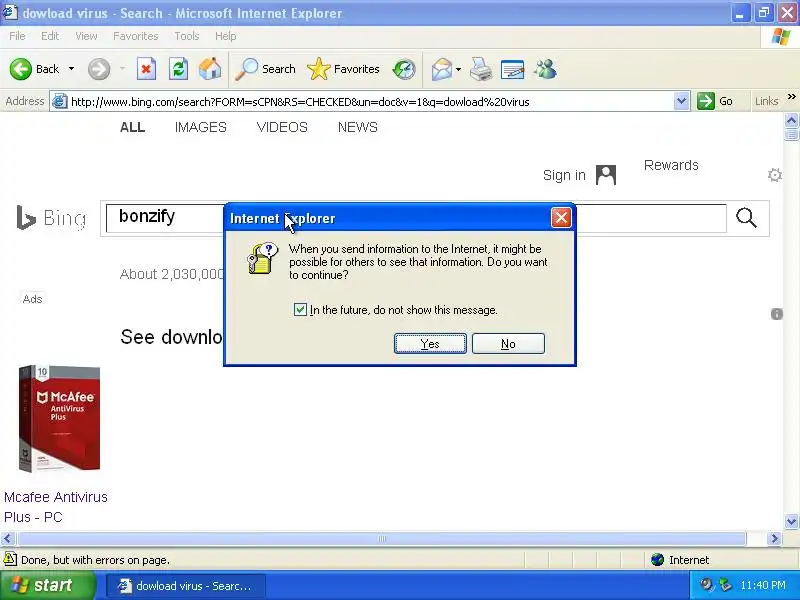Expand the Links toolbar chevron
Image resolution: width=800 pixels, height=600 pixels.
pos(791,97)
